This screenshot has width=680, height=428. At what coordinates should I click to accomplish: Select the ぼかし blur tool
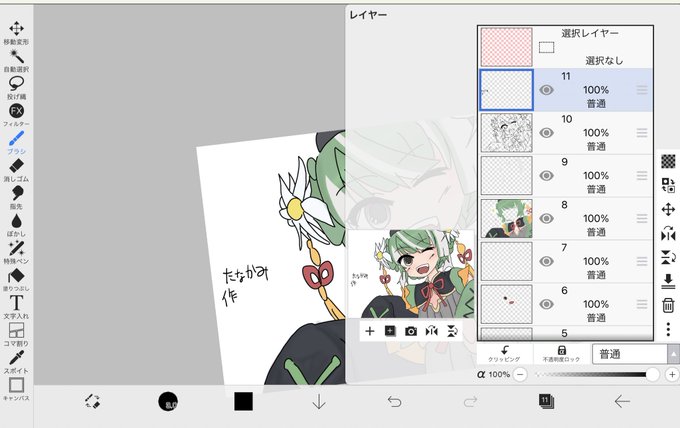[16, 225]
